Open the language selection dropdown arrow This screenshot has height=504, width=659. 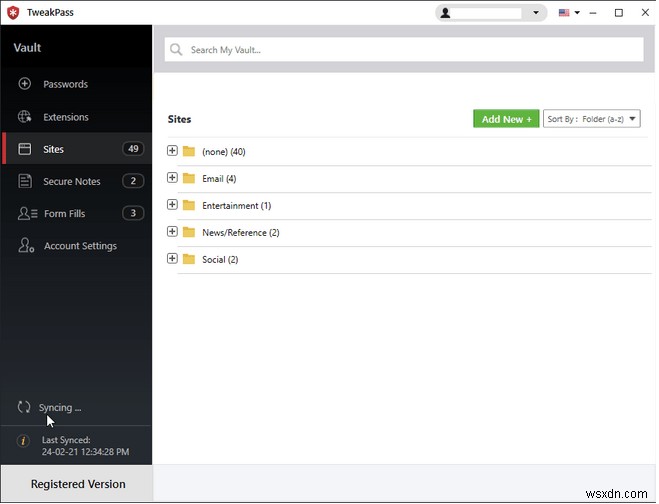click(578, 13)
